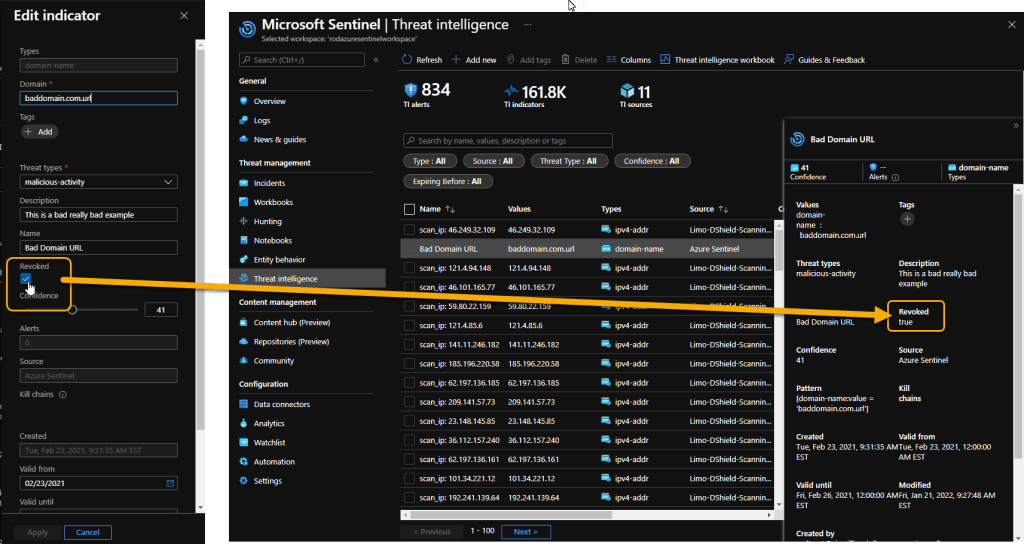Screen dimensions: 1024x544
Task: Click the Repositories (Preview) icon
Action: tap(244, 342)
